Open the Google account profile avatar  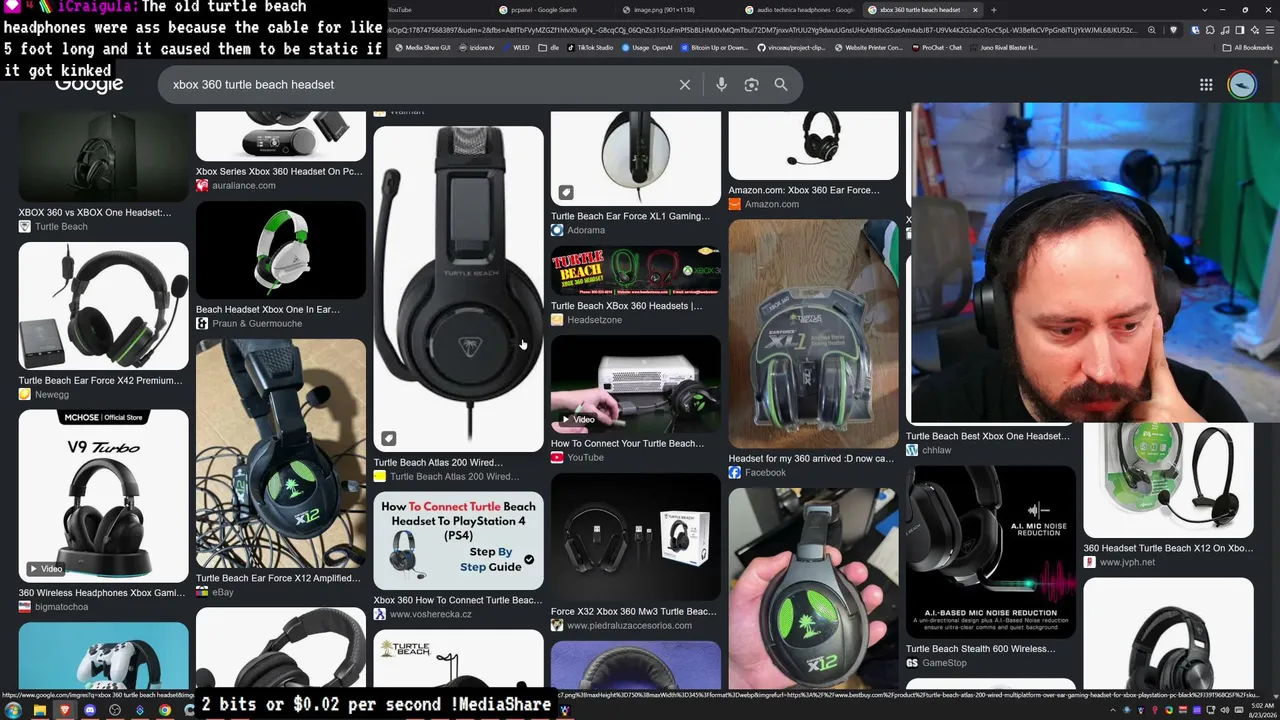(1242, 85)
